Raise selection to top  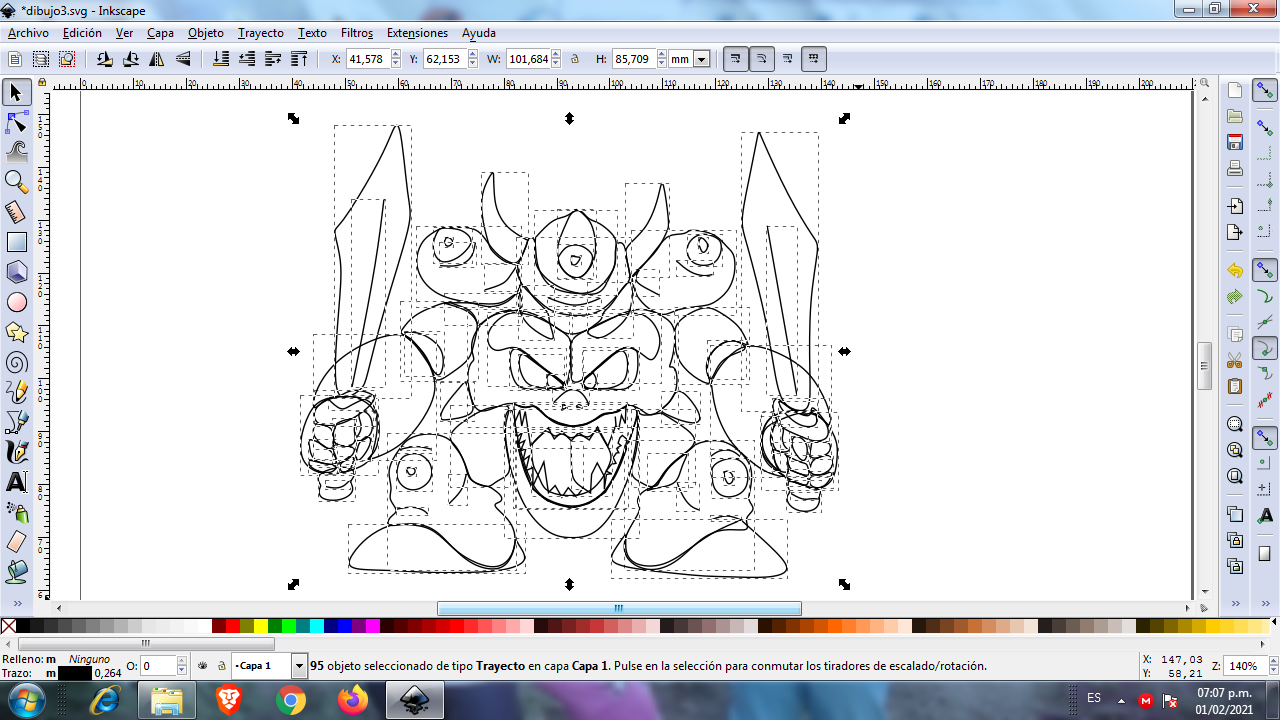click(x=299, y=59)
